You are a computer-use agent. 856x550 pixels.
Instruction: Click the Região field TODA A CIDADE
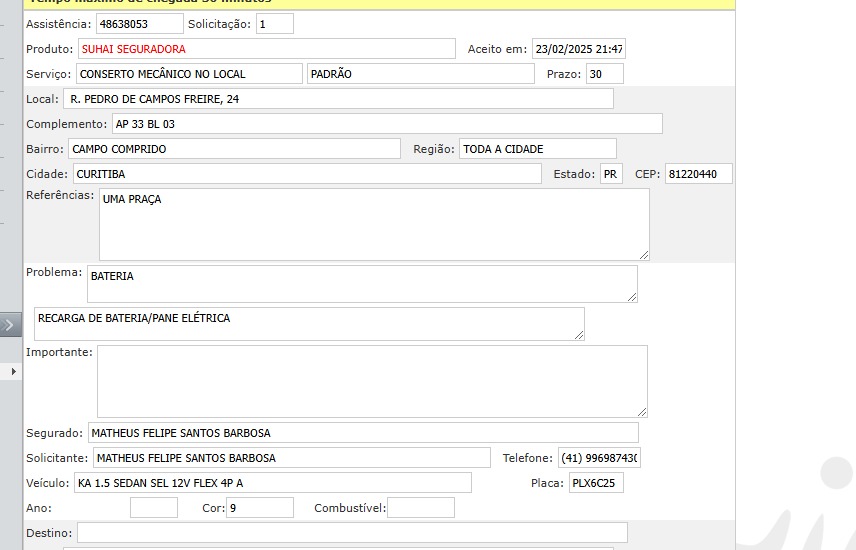coord(538,149)
